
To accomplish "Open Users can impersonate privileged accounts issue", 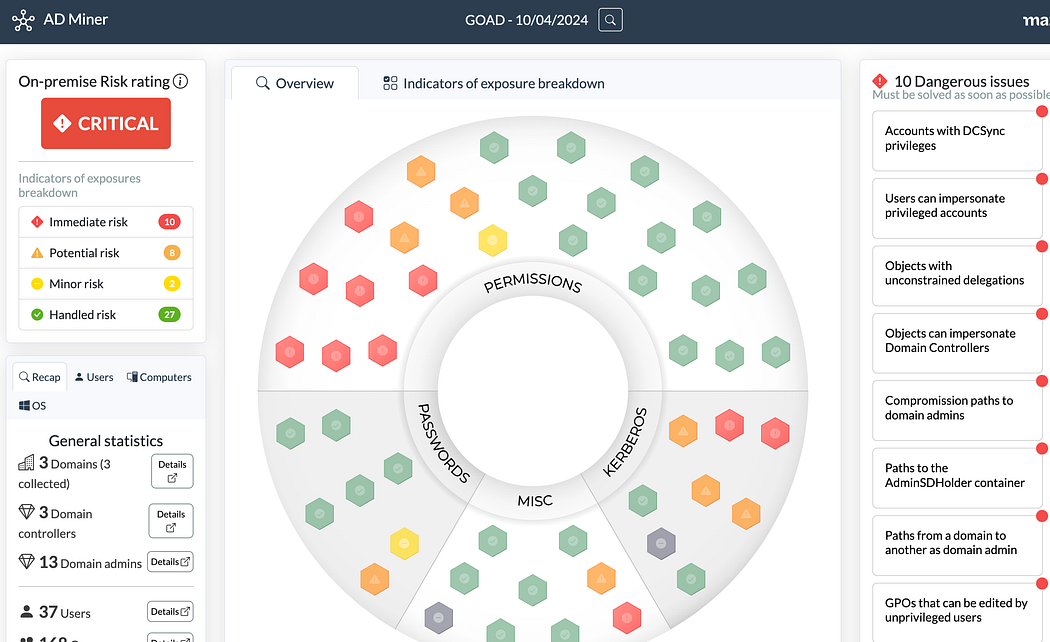I will pos(958,207).
